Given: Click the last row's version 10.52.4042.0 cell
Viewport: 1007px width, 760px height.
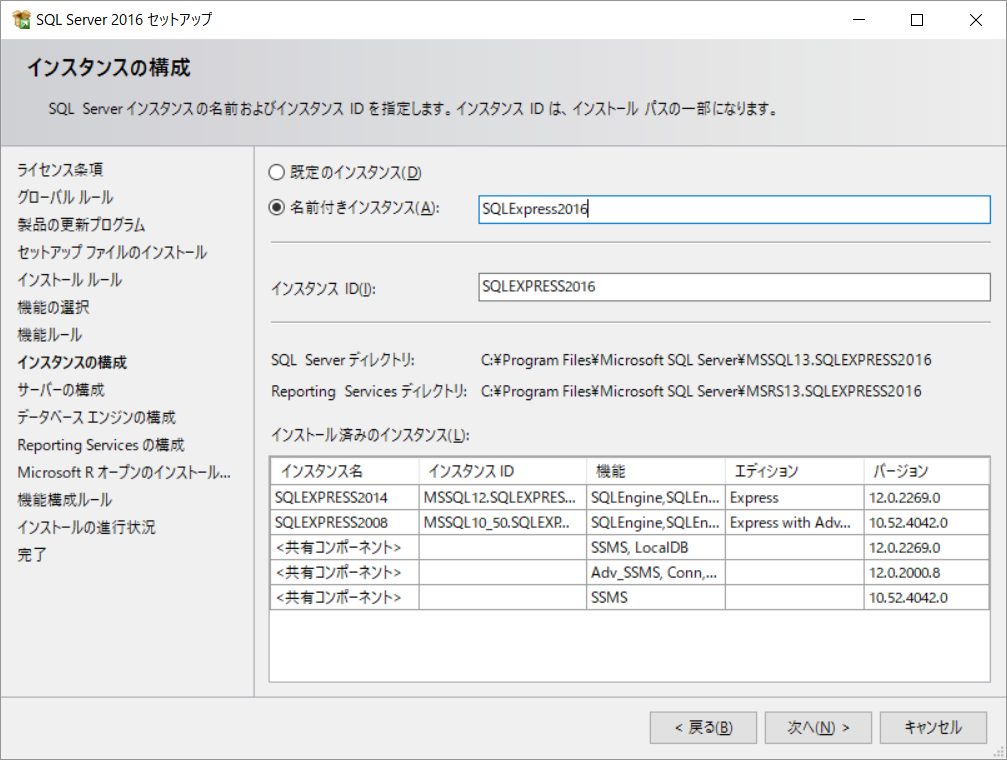Looking at the screenshot, I should coord(927,597).
